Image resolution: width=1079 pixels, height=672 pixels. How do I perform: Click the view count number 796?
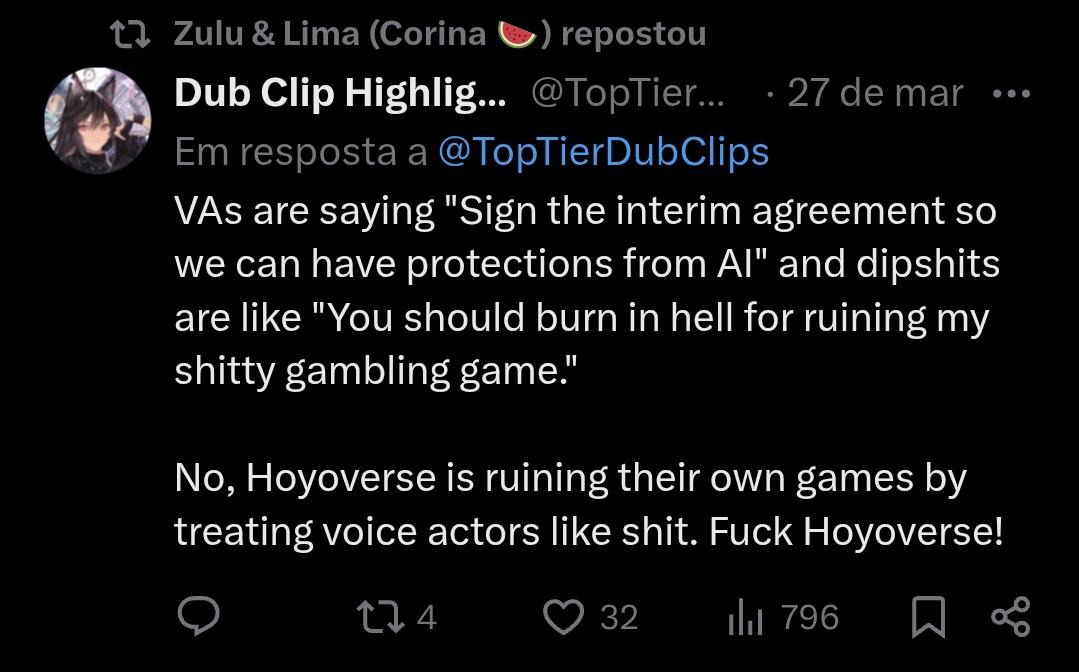[810, 617]
